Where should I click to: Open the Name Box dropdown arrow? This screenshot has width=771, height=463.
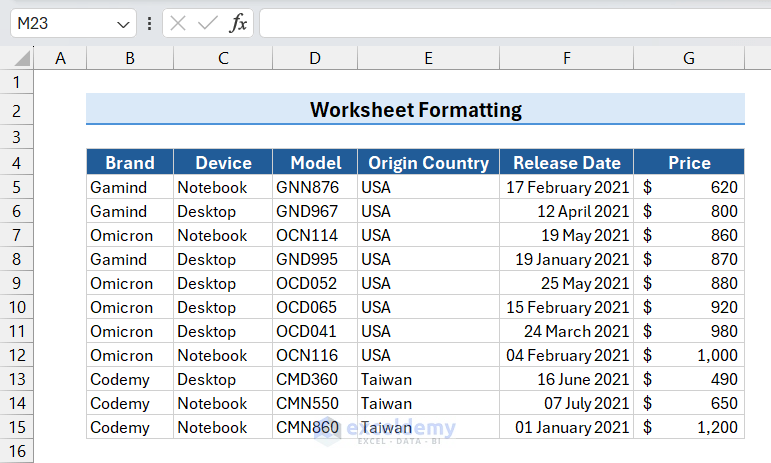(123, 24)
